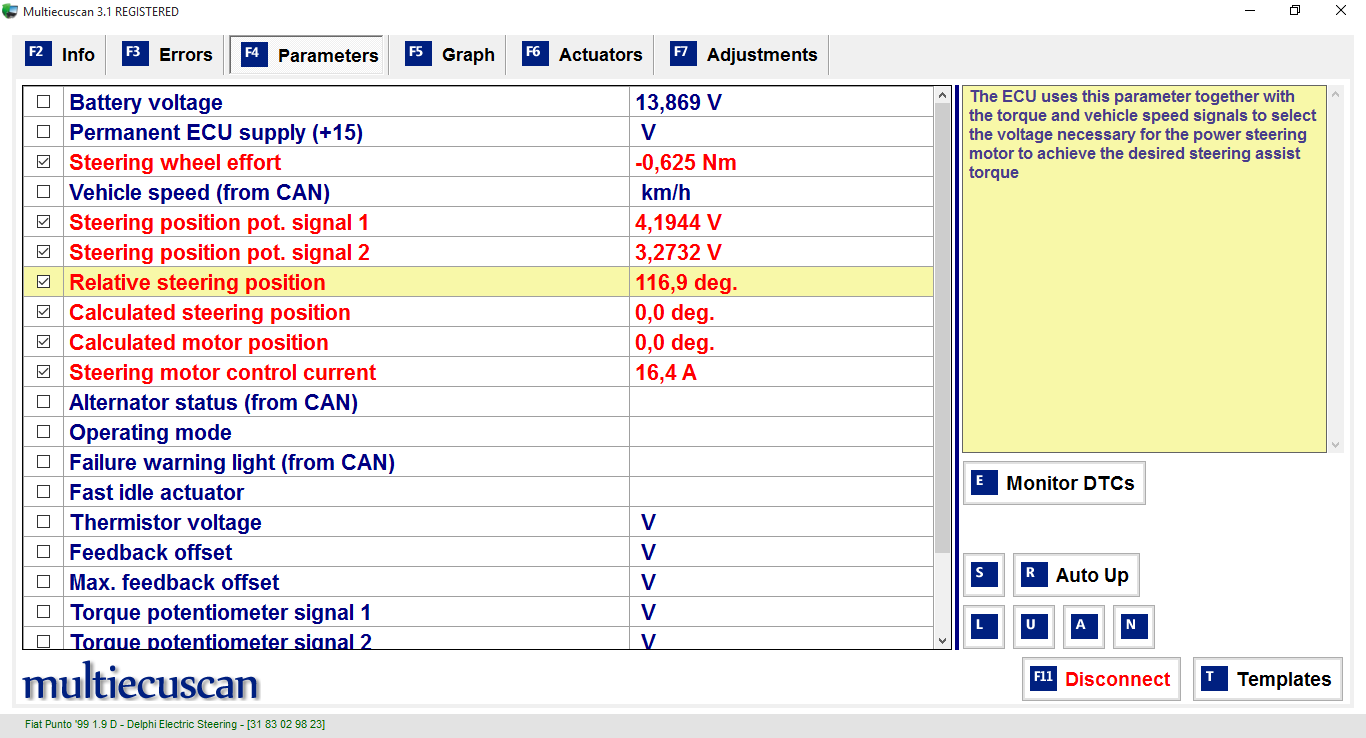Open the Graph tab
The image size is (1366, 738).
click(x=450, y=54)
